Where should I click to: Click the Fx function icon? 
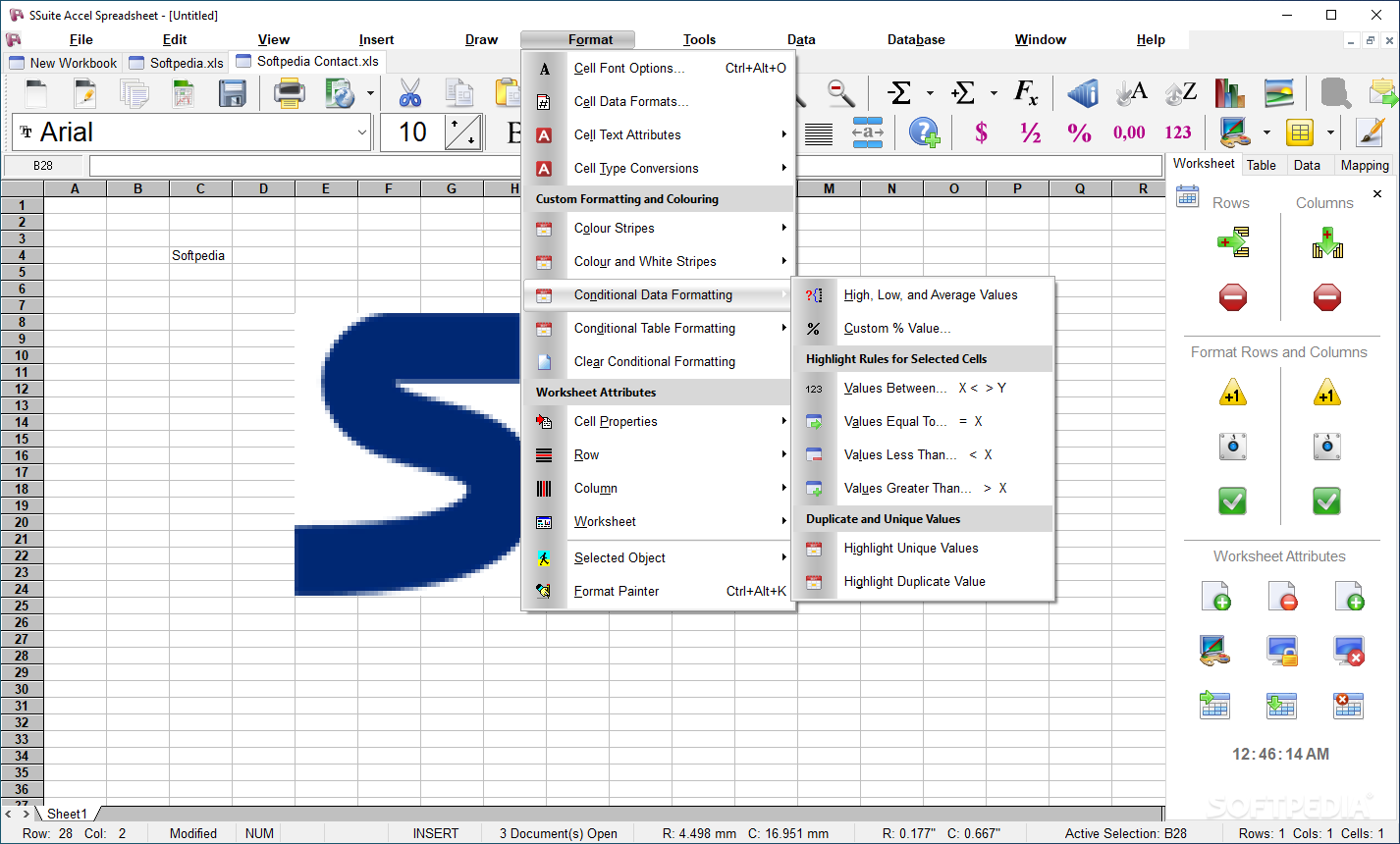point(1026,93)
